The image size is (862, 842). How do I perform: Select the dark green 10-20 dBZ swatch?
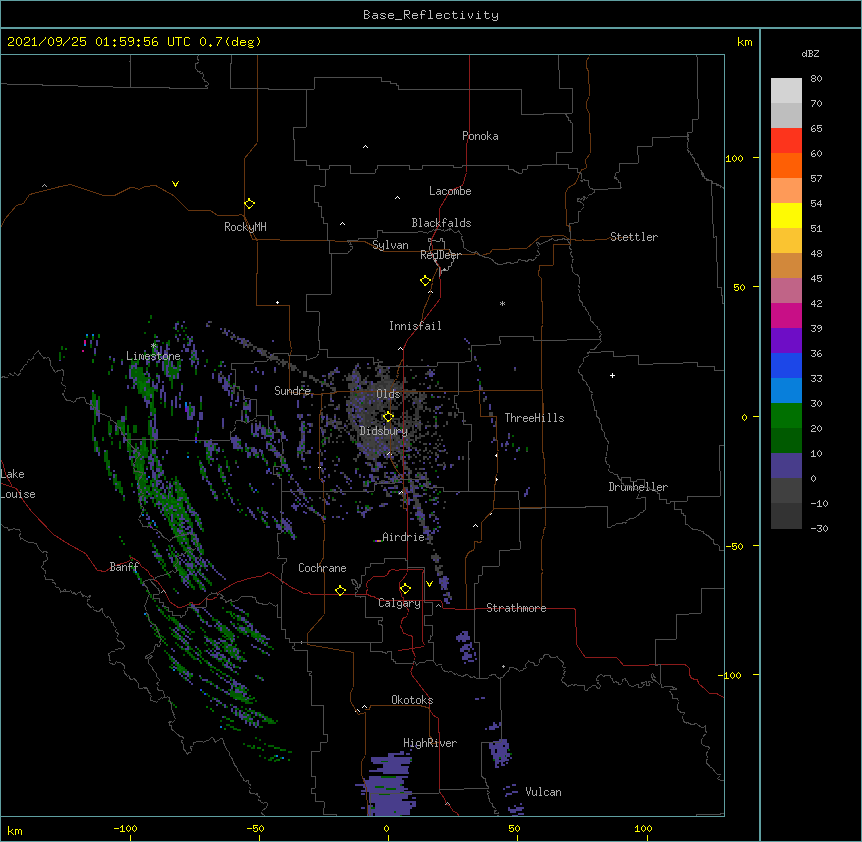(x=786, y=441)
